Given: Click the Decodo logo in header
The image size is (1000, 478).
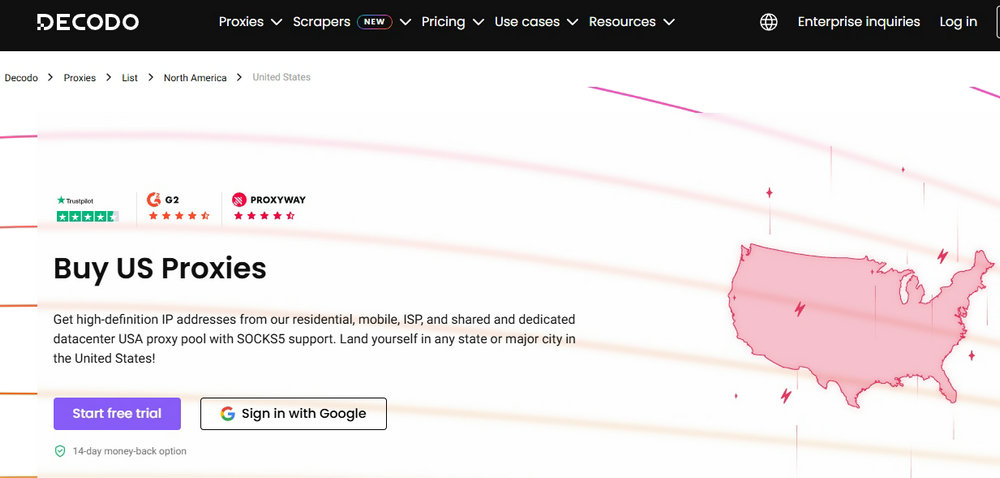Looking at the screenshot, I should point(88,22).
